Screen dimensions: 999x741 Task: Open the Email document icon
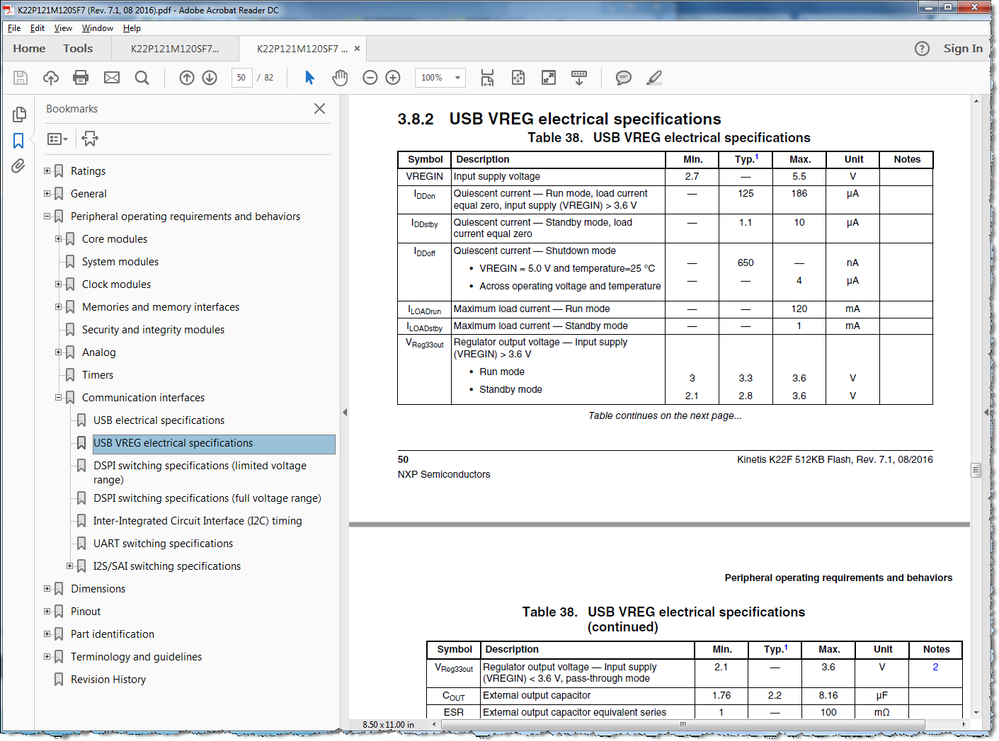[x=111, y=77]
